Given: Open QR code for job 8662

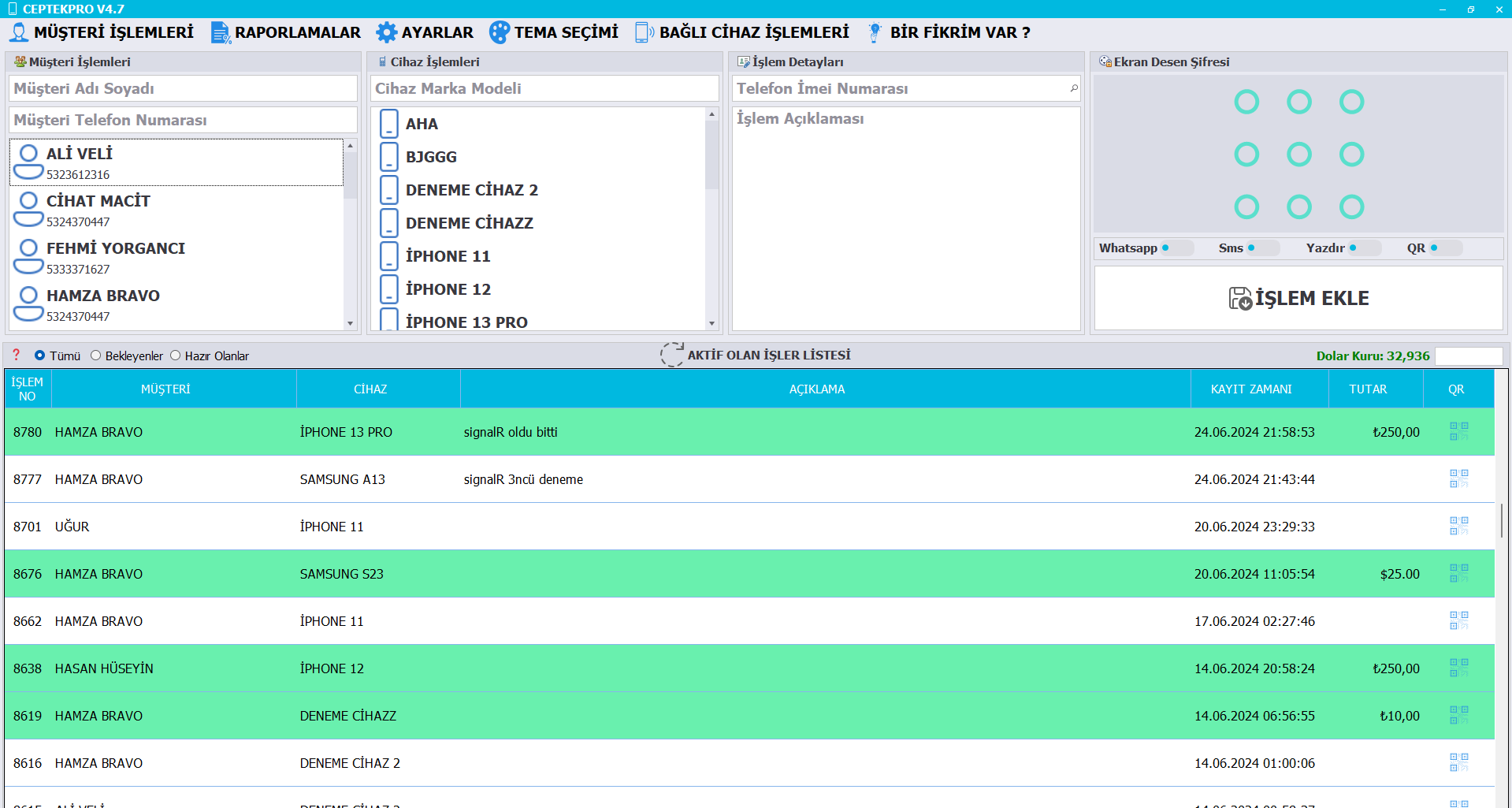Looking at the screenshot, I should (x=1458, y=620).
